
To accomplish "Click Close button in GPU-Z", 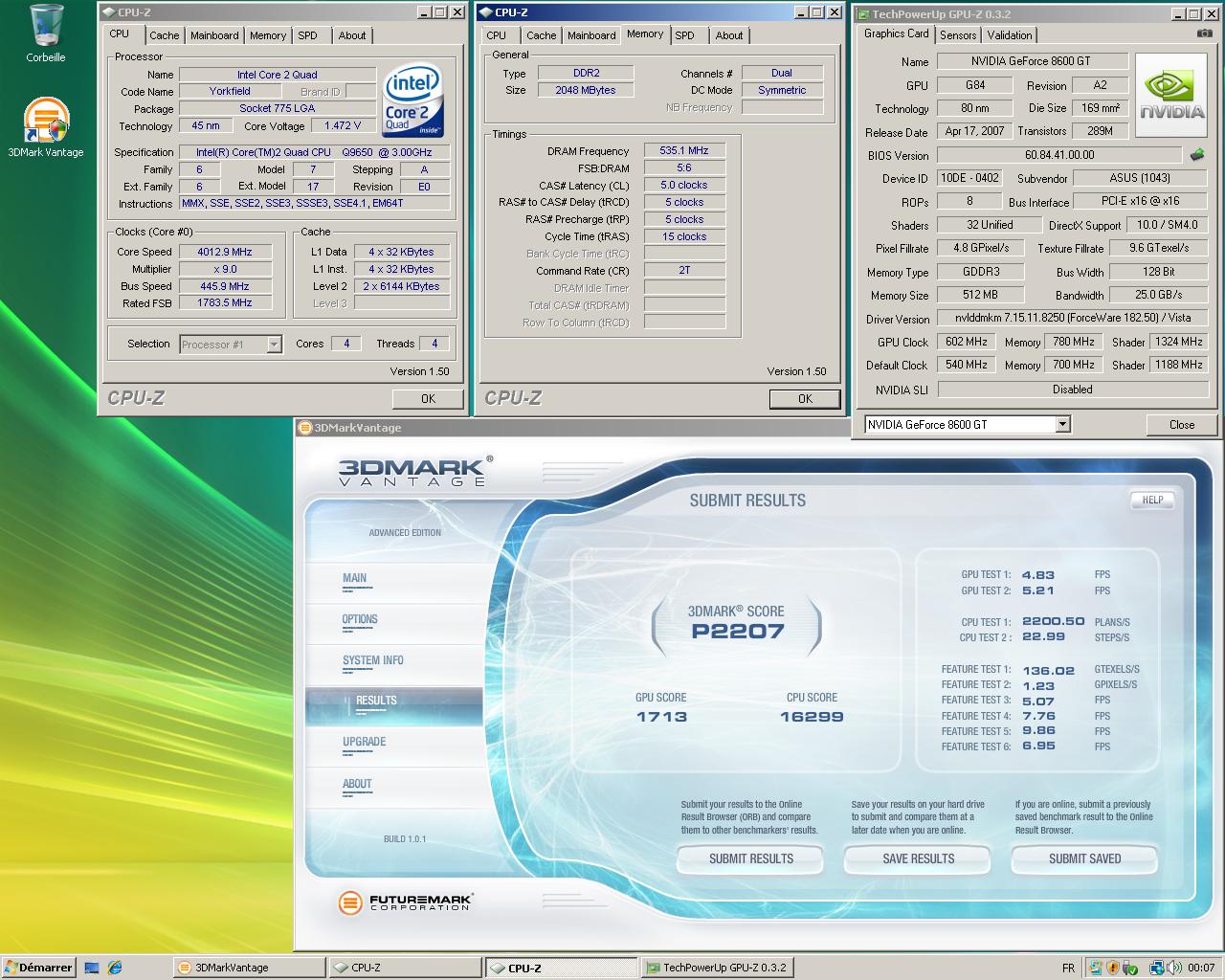I will pyautogui.click(x=1182, y=425).
